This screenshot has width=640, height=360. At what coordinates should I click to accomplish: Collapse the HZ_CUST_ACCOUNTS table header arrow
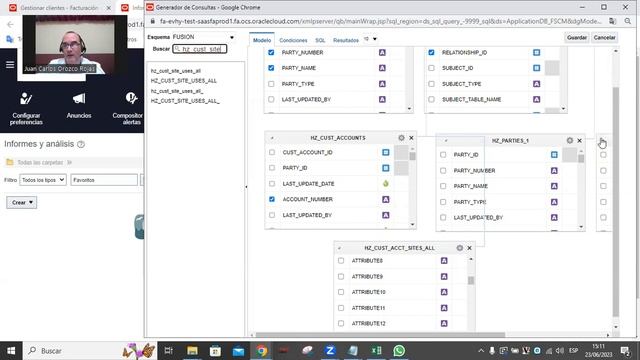(272, 138)
